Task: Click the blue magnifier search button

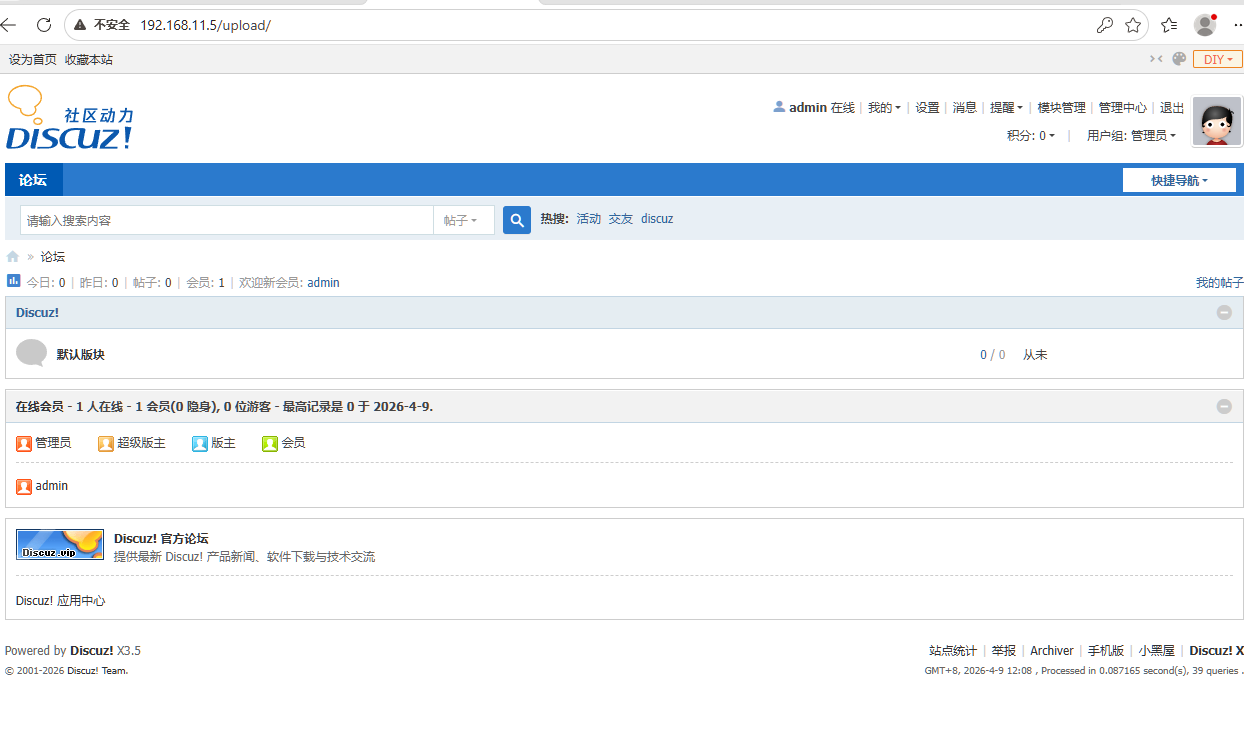Action: pos(517,220)
